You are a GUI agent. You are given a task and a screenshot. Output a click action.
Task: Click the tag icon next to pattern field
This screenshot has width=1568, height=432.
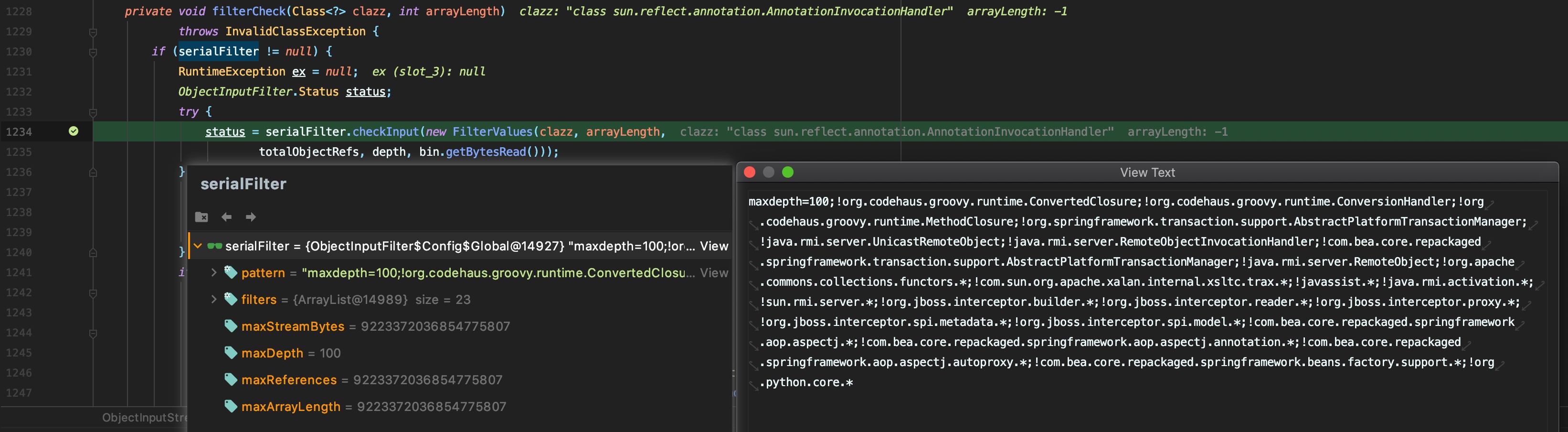[x=231, y=272]
